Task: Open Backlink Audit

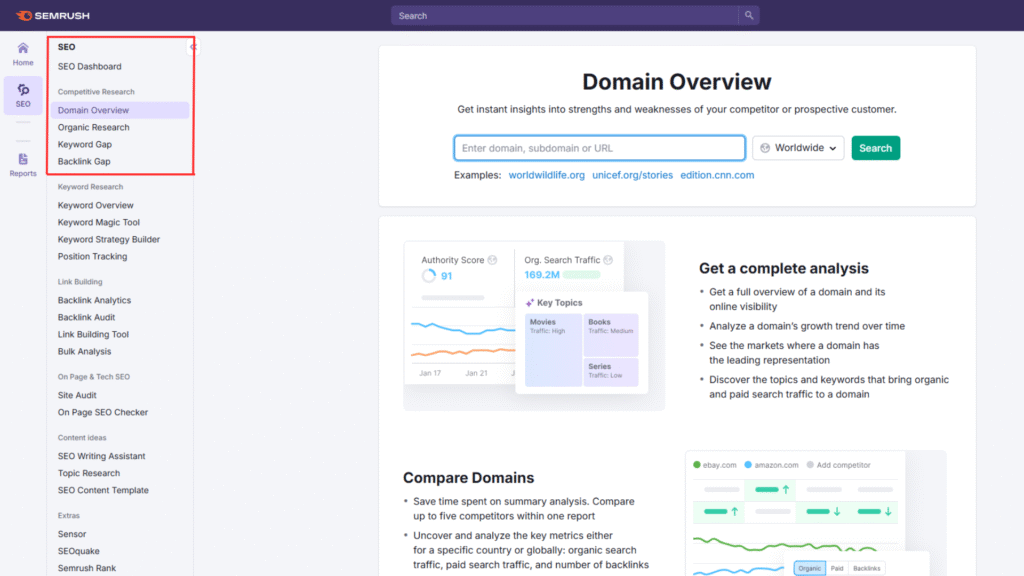Action: click(86, 317)
